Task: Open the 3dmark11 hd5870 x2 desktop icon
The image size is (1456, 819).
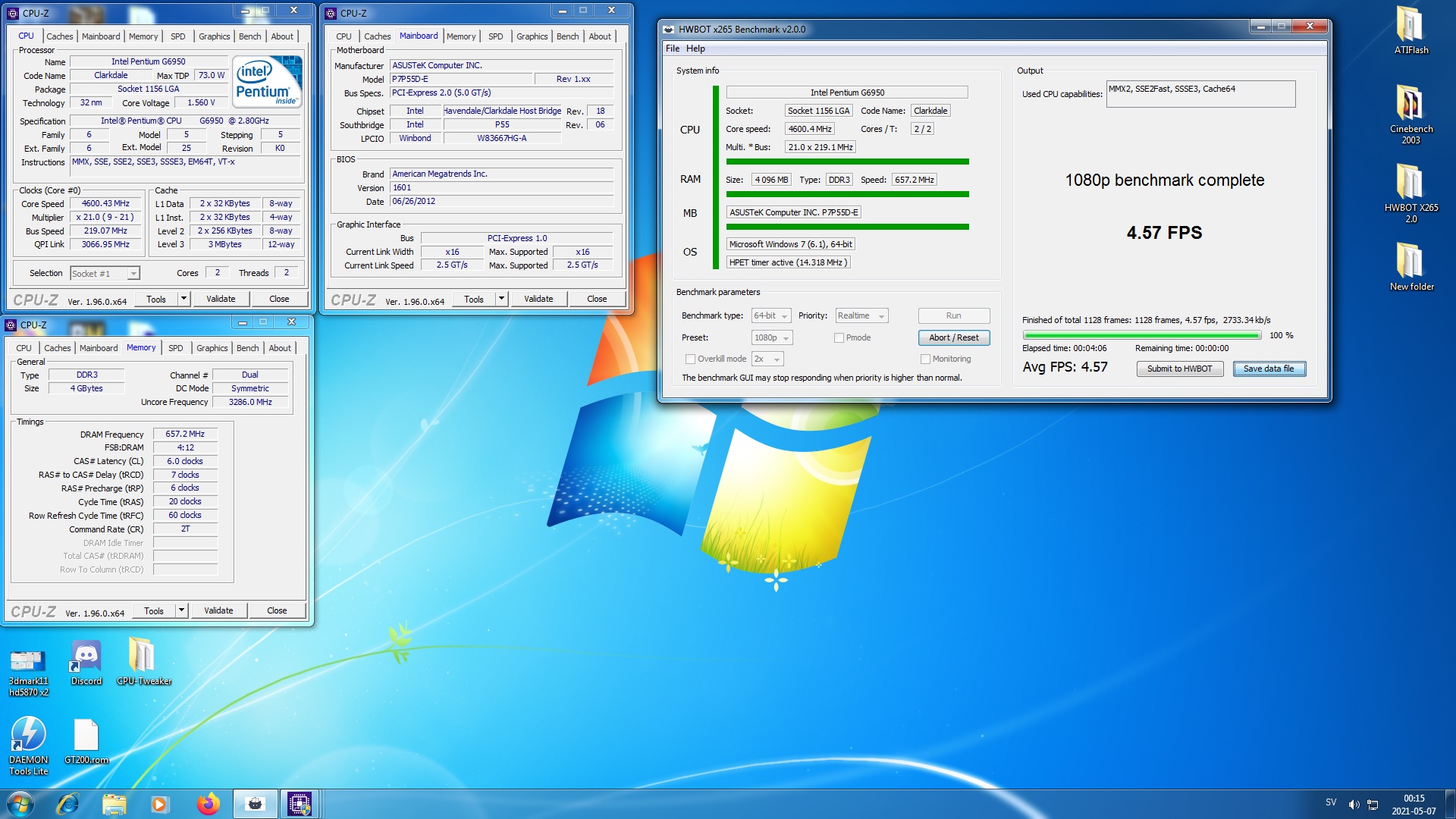Action: pyautogui.click(x=28, y=673)
